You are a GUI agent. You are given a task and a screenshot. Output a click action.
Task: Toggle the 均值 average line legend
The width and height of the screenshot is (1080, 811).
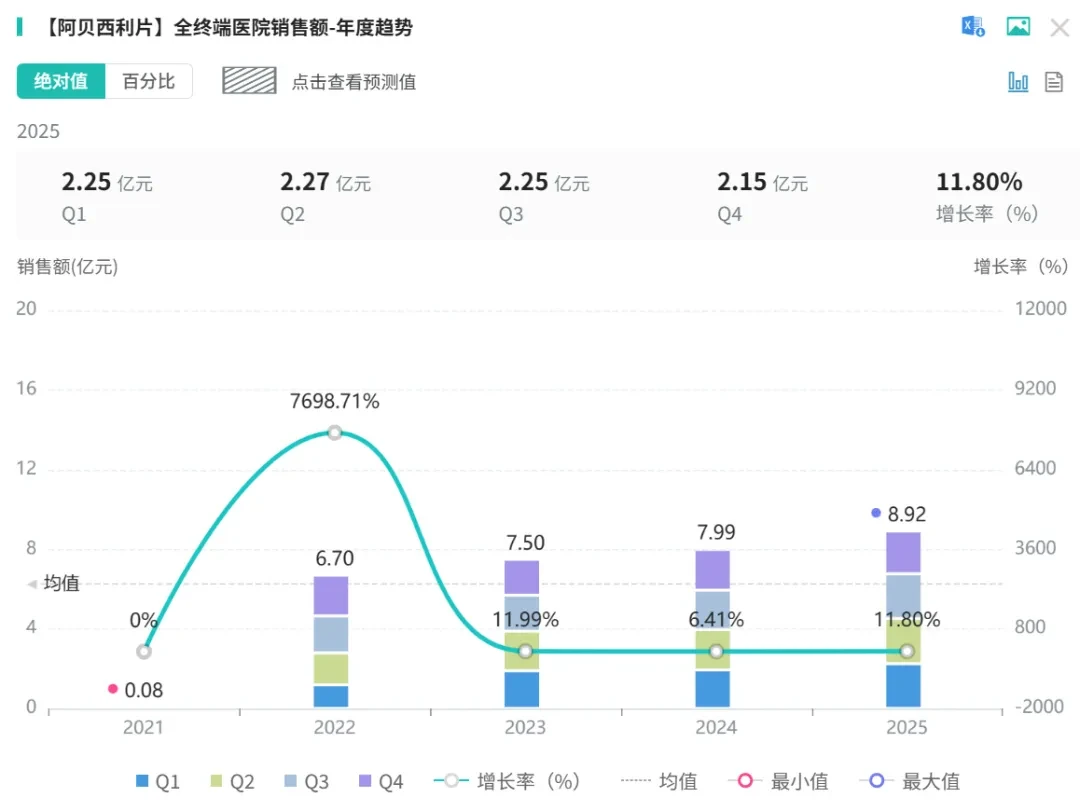[658, 781]
